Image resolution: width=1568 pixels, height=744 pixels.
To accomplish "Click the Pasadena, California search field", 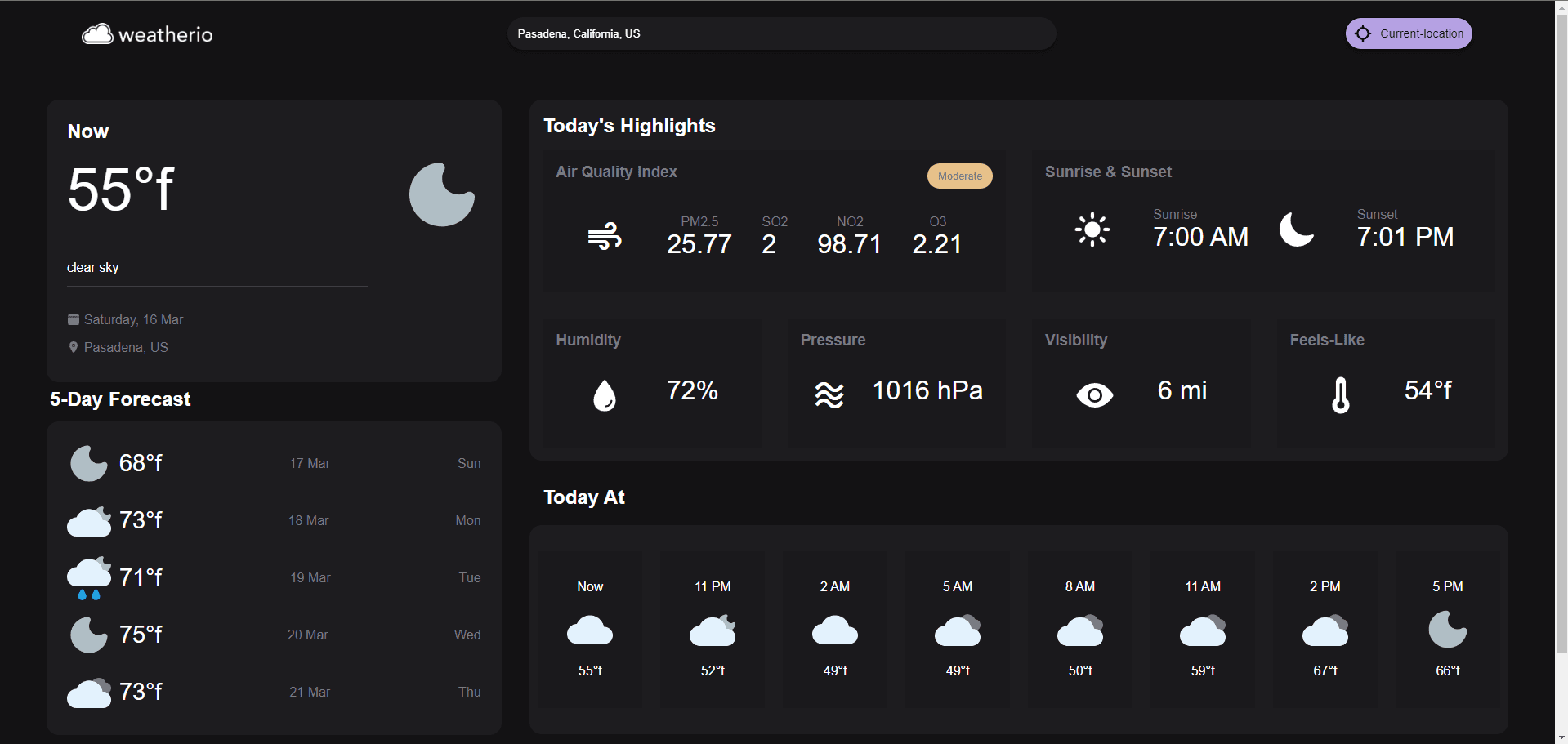I will (x=781, y=33).
